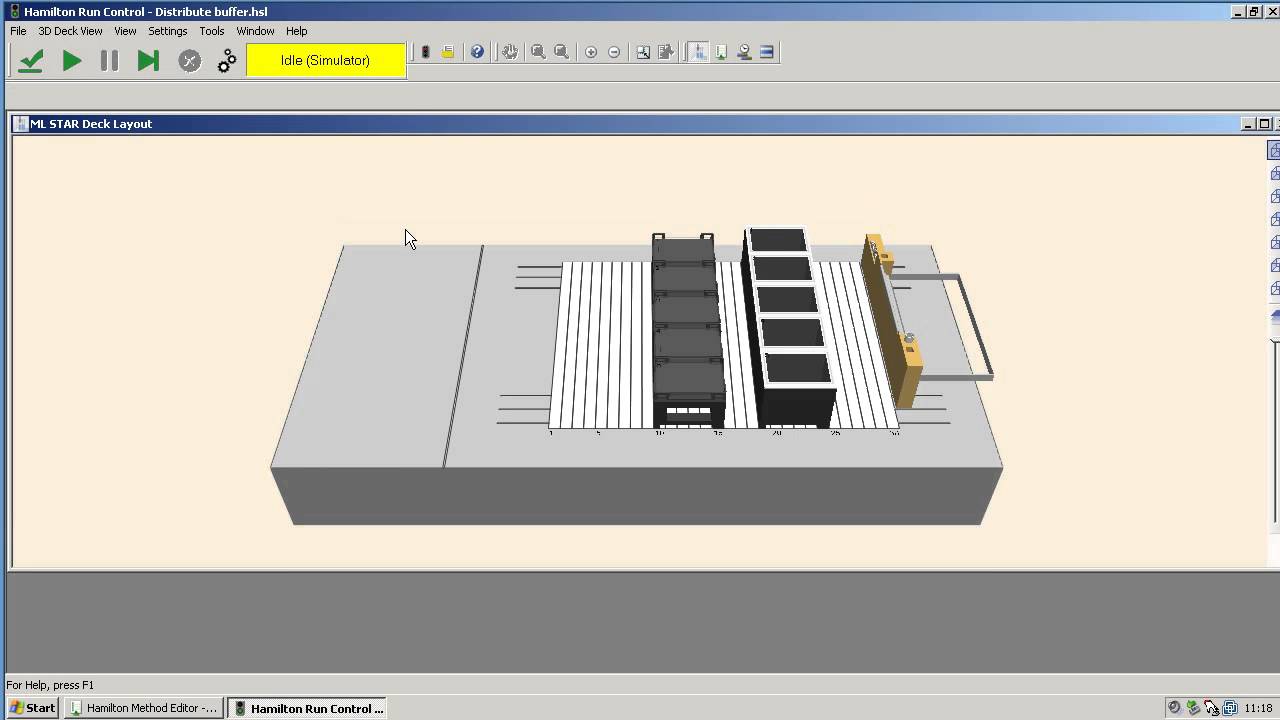
Task: Abort the run with the gray X circle
Action: [x=189, y=61]
